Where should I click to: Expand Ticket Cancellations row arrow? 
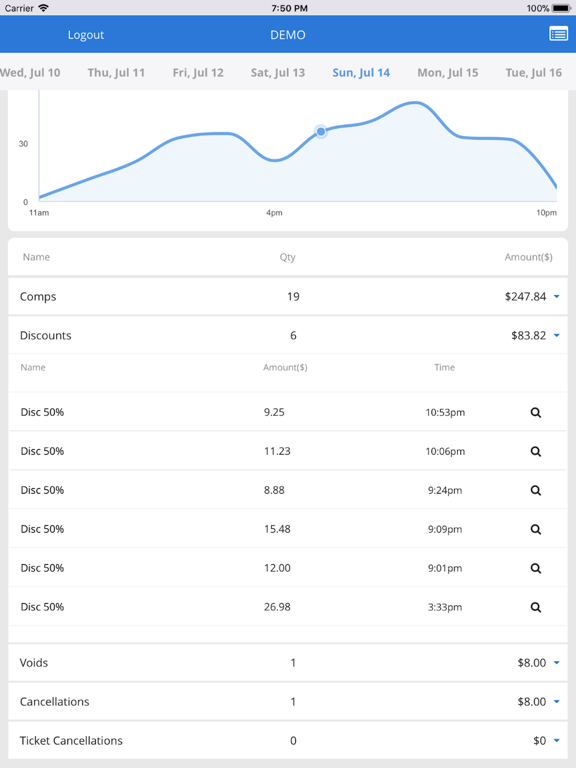556,741
